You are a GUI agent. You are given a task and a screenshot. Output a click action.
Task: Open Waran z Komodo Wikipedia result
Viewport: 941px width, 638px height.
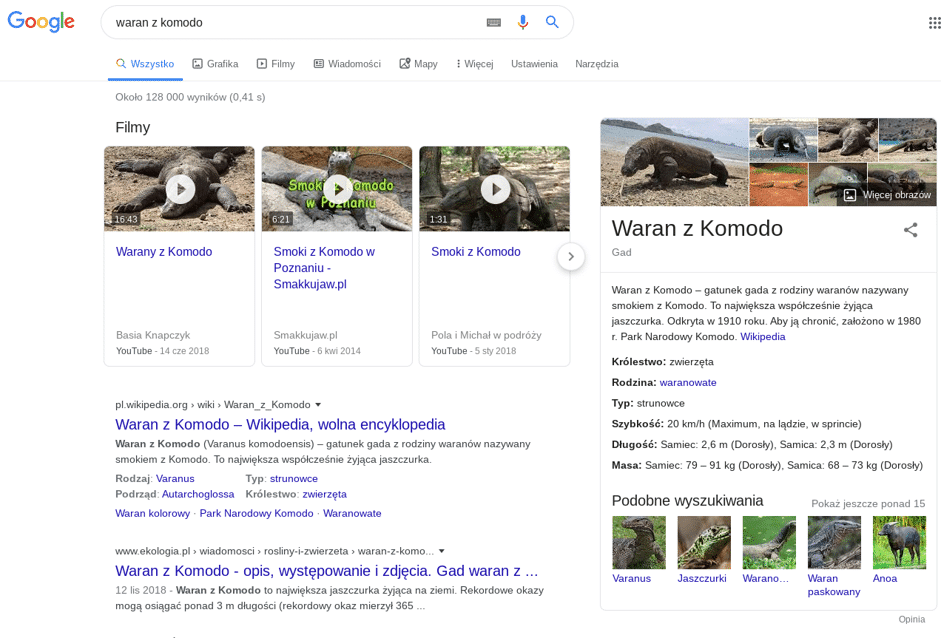[x=280, y=424]
